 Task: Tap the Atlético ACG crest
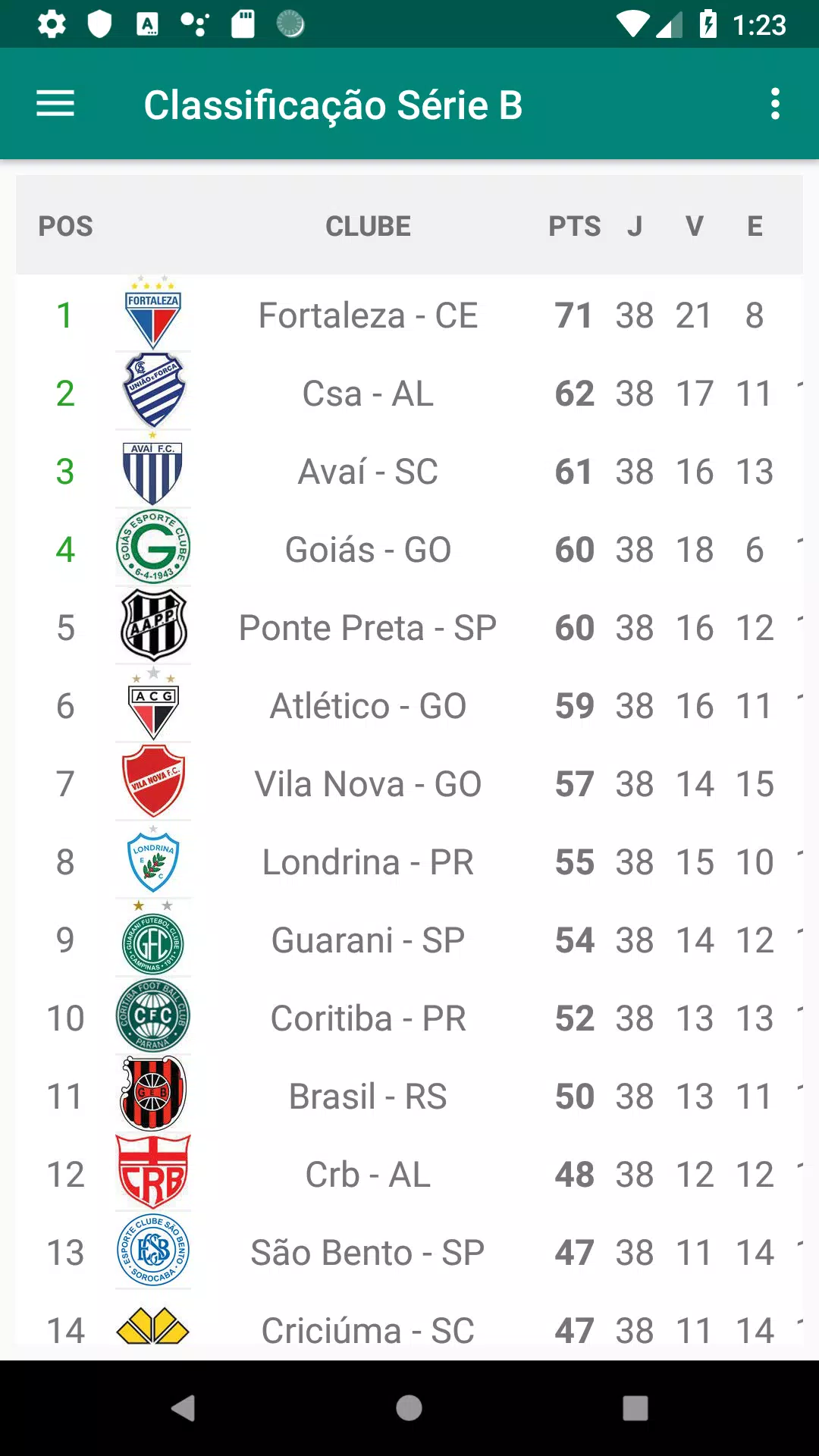point(153,704)
